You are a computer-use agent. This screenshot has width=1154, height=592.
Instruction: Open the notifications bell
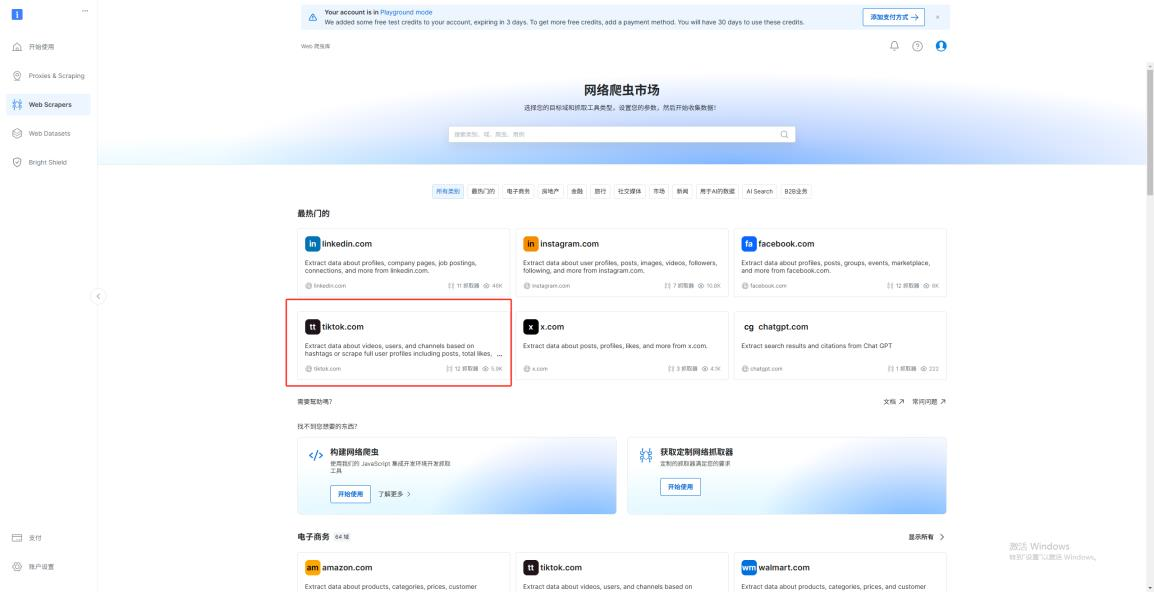pos(894,46)
